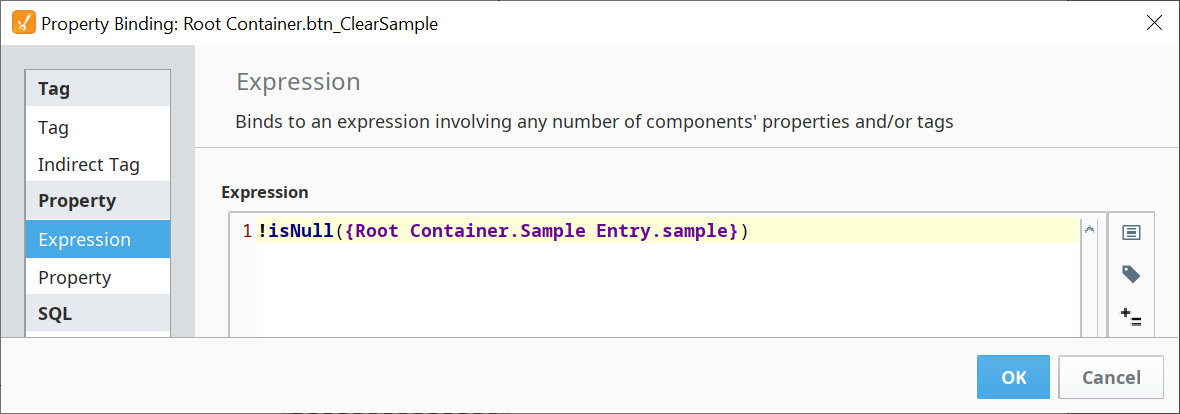Click the bold Tag category header
Viewport: 1180px width, 414px height.
pos(54,88)
